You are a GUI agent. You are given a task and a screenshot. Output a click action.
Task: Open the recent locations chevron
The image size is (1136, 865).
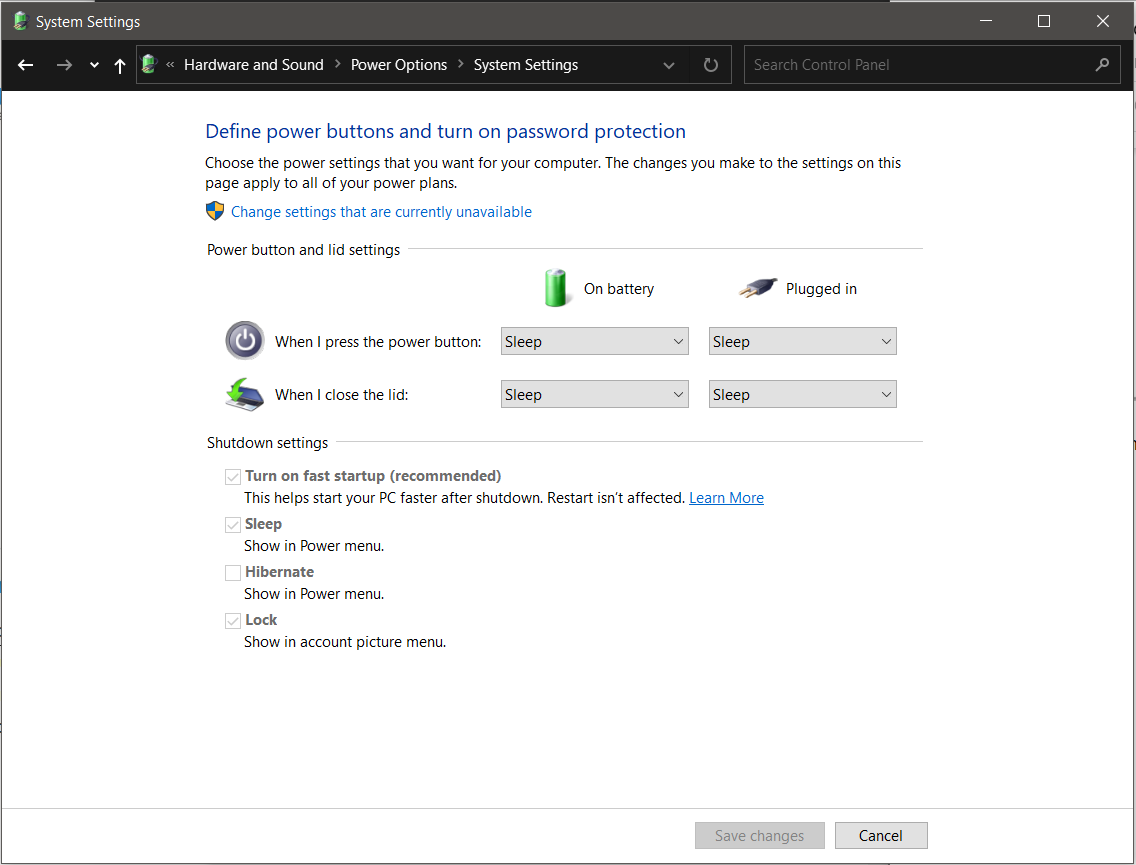click(x=94, y=65)
